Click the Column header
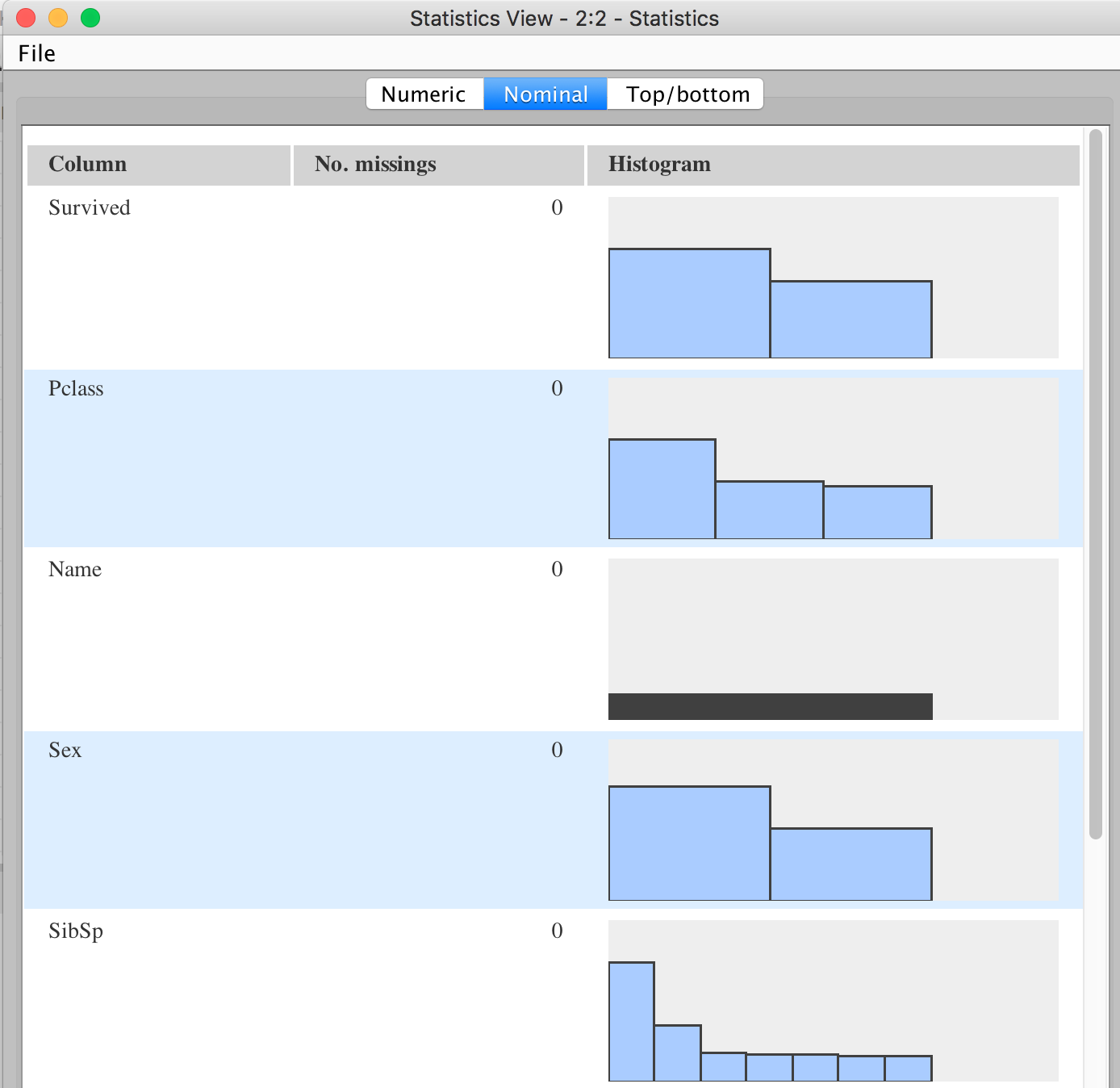The height and width of the screenshot is (1088, 1120). (x=159, y=165)
